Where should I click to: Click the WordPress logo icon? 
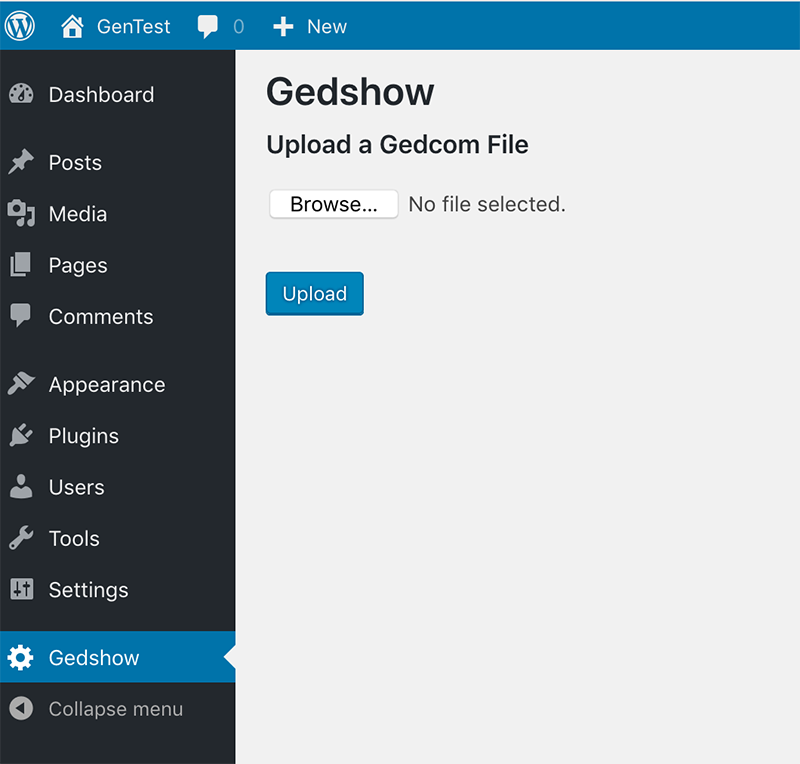click(x=20, y=26)
